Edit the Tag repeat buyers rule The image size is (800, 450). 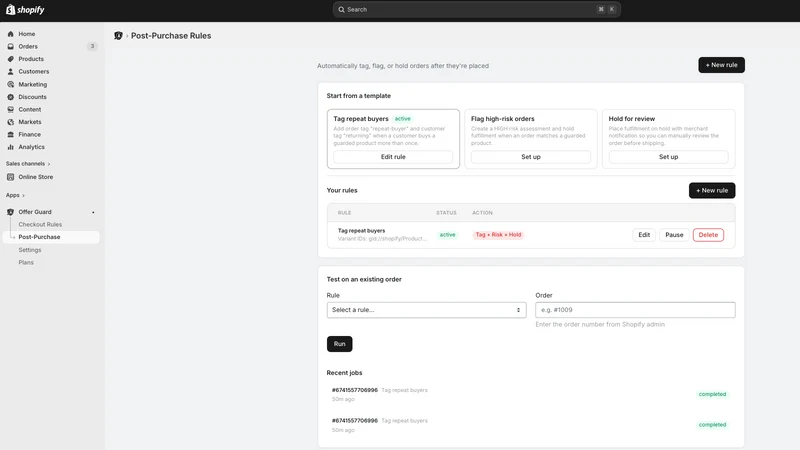[x=644, y=235]
